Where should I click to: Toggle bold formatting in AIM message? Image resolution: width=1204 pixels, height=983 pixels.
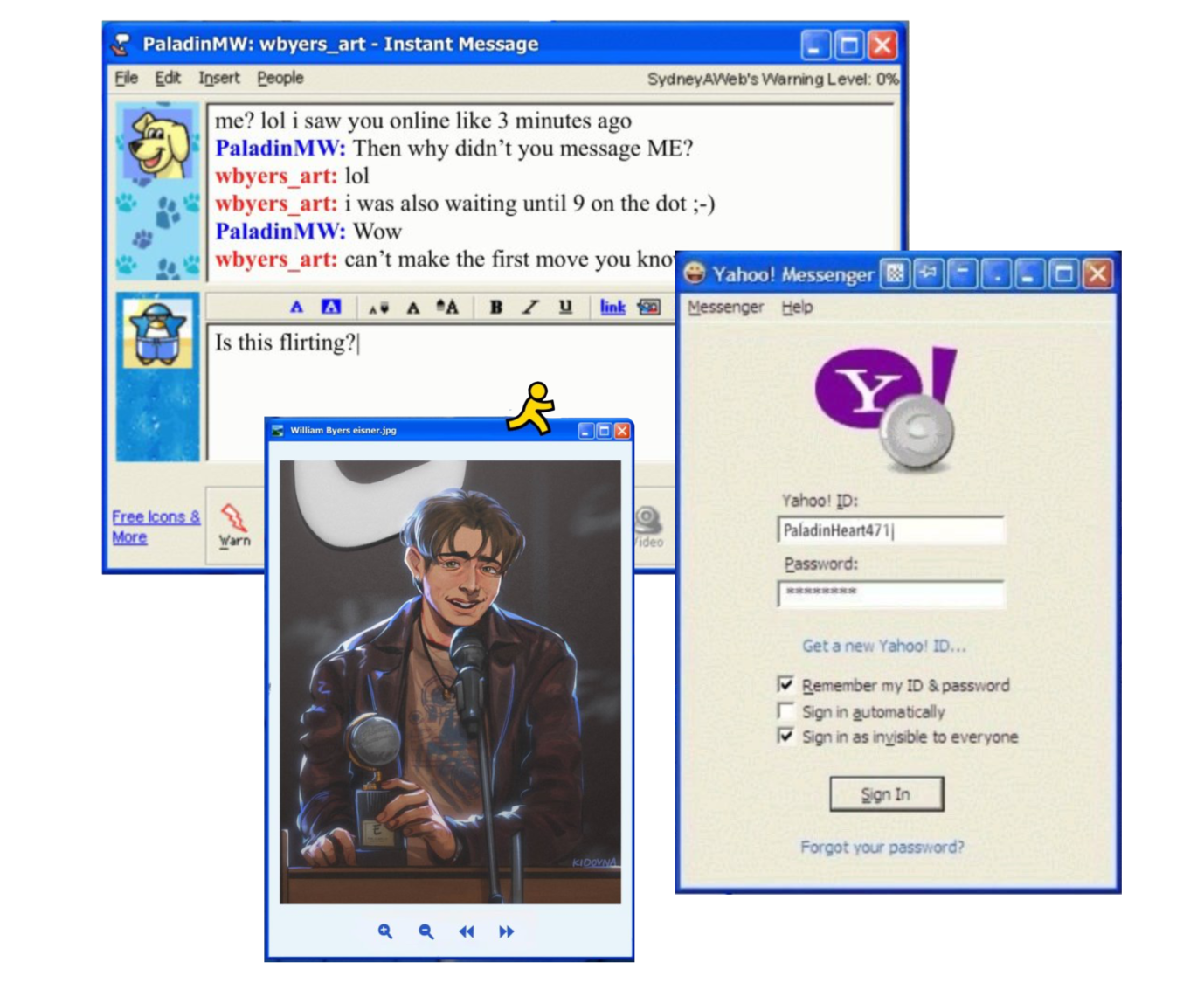496,307
